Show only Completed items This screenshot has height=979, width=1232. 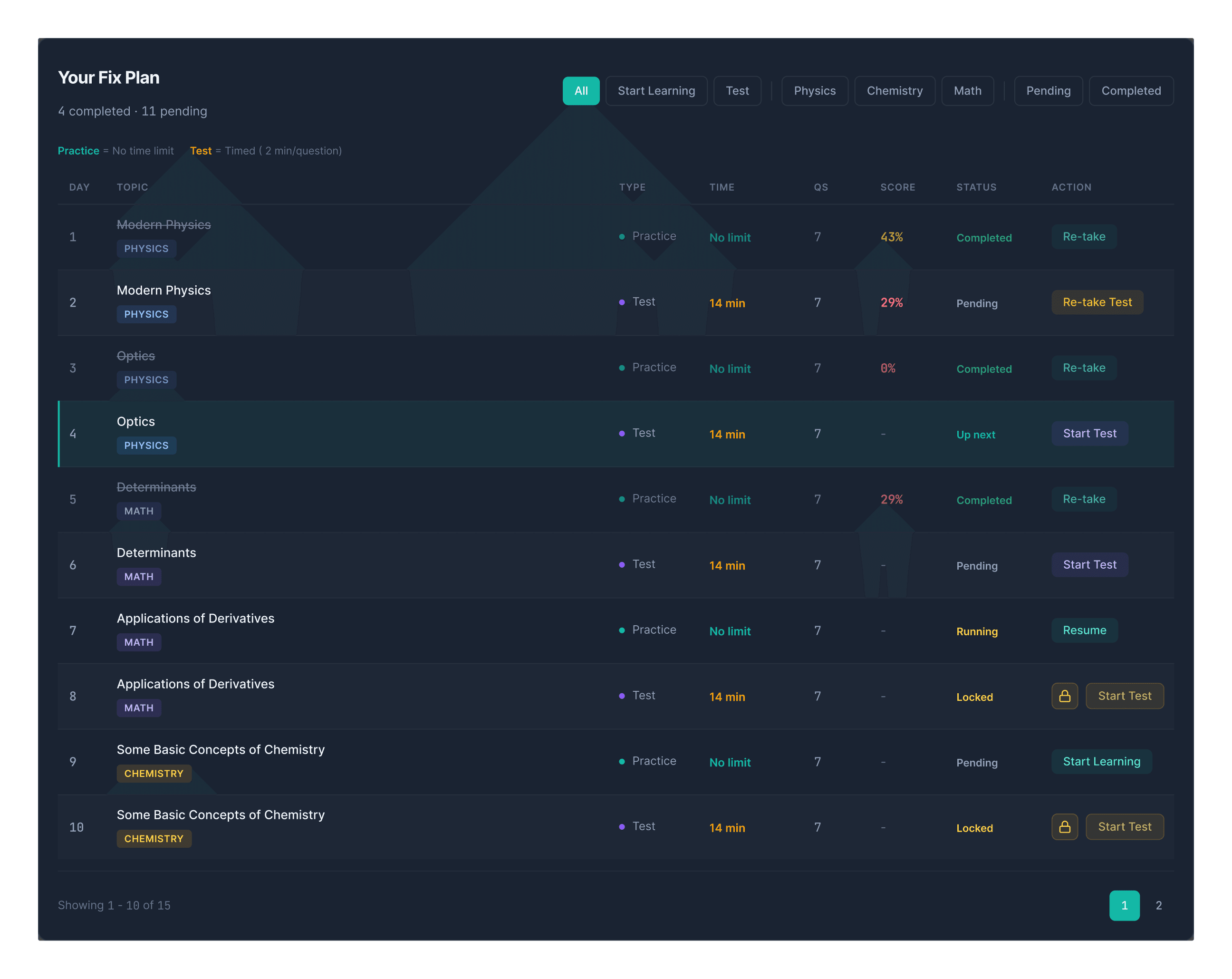coord(1131,91)
